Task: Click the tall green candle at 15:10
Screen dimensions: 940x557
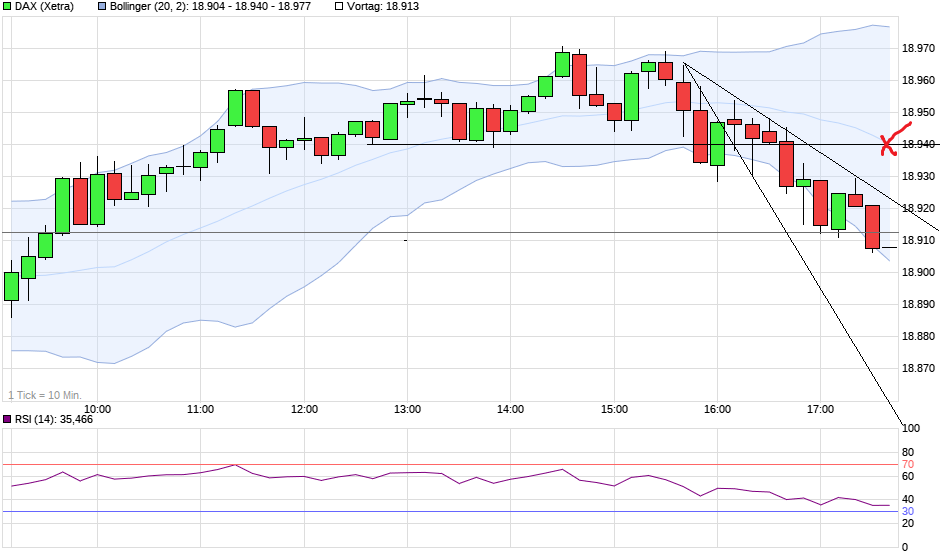Action: click(x=631, y=97)
